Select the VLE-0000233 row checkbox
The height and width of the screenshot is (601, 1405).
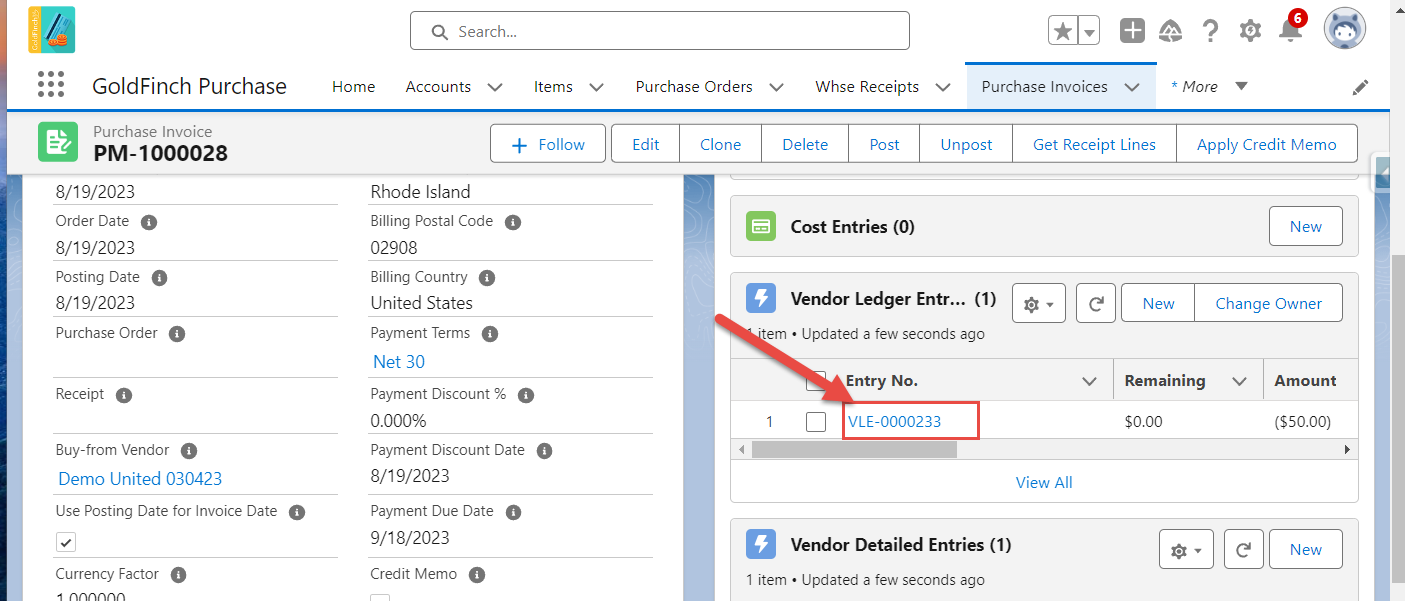coord(816,422)
